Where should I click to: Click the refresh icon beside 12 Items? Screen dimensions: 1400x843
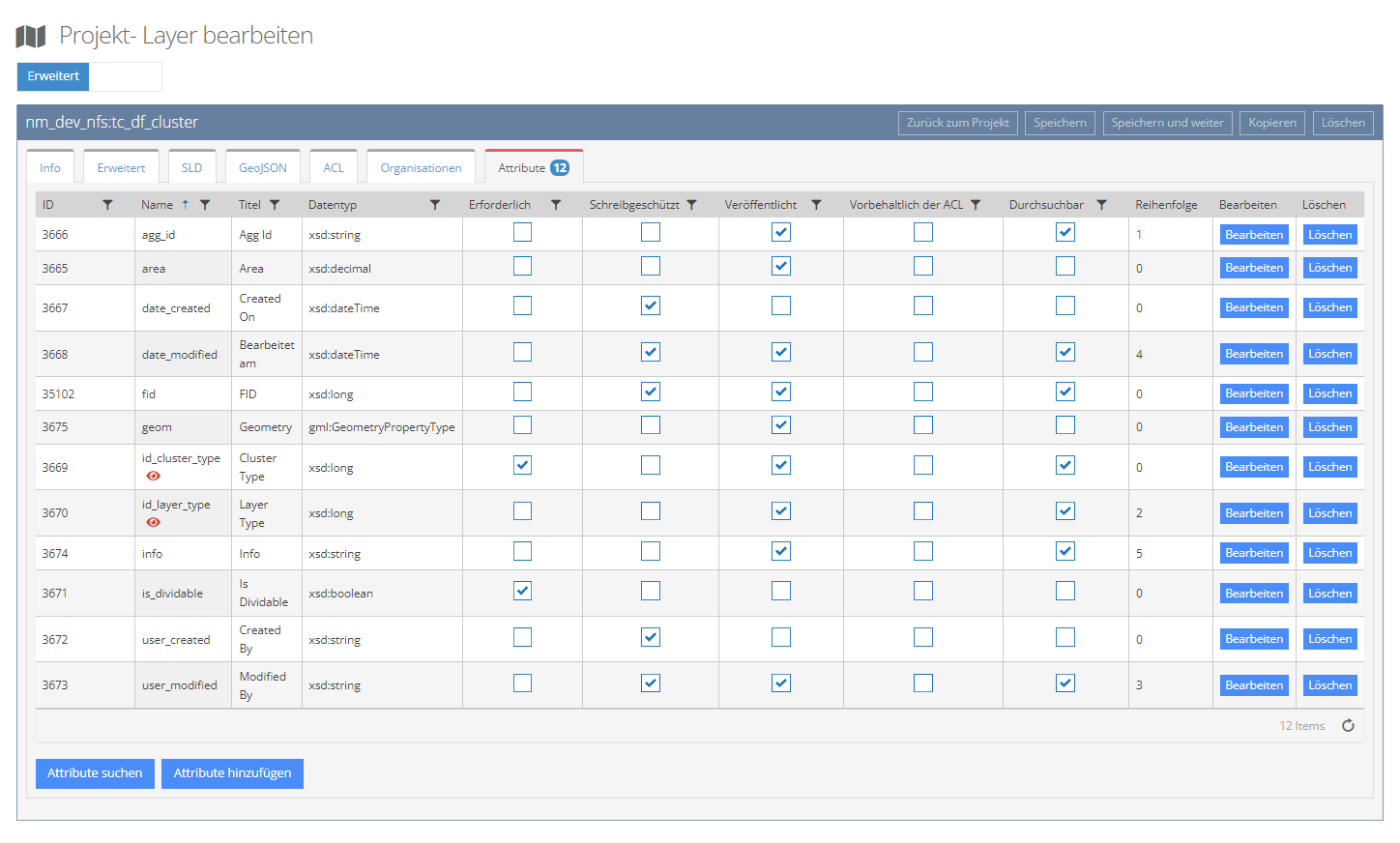tap(1348, 726)
